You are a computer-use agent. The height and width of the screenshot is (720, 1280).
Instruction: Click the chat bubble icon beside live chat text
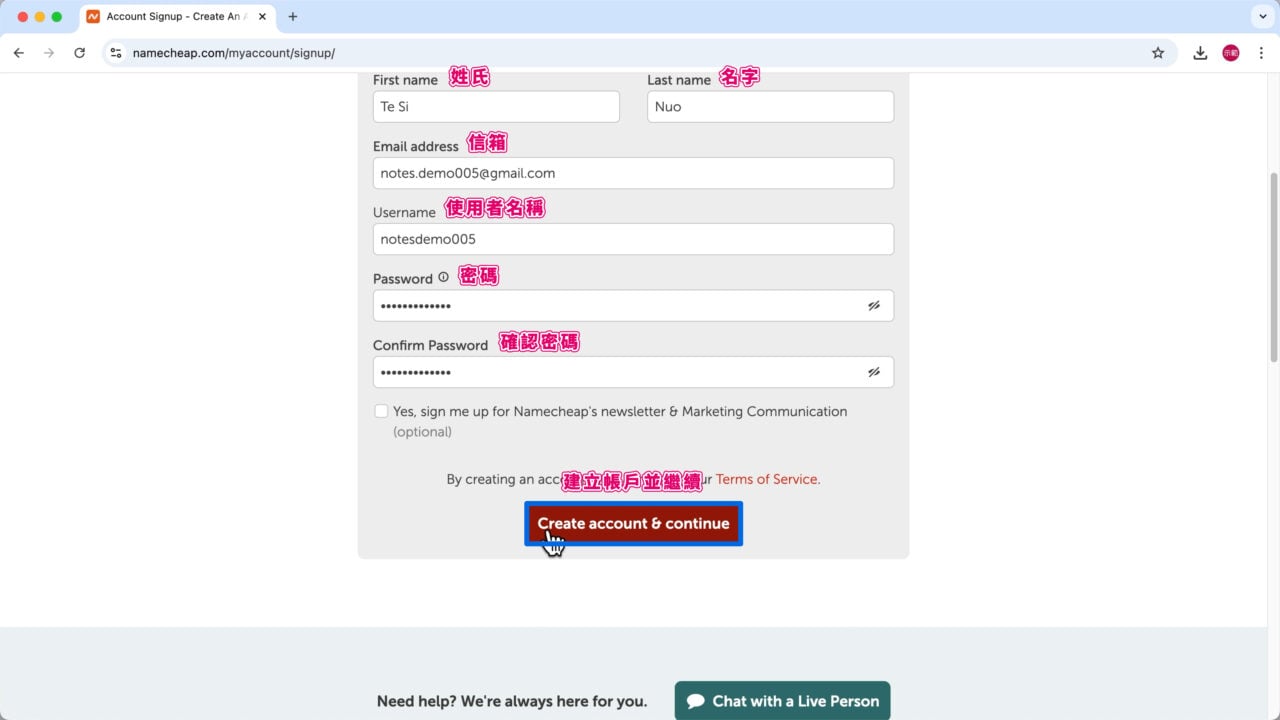pos(696,701)
